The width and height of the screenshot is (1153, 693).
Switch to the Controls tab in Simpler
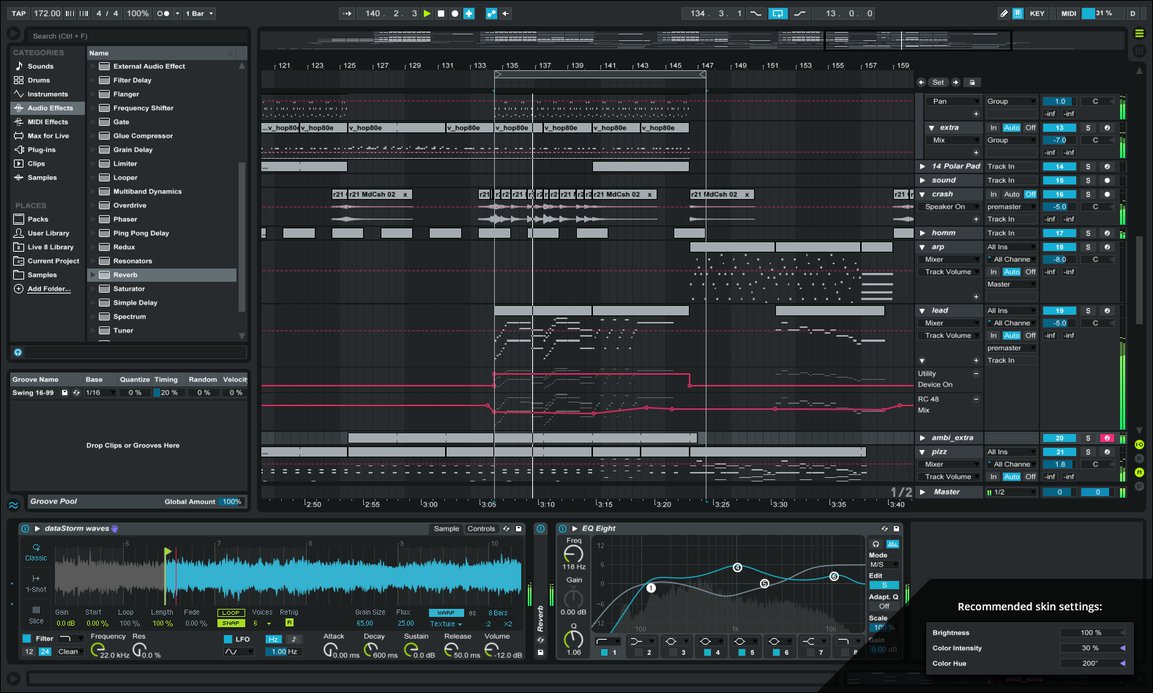click(x=481, y=529)
